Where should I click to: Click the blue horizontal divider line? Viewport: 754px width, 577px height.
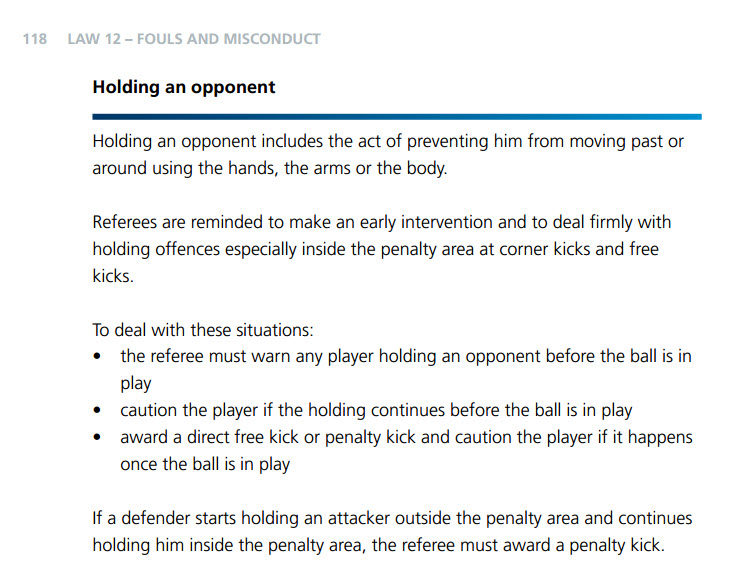coord(396,117)
